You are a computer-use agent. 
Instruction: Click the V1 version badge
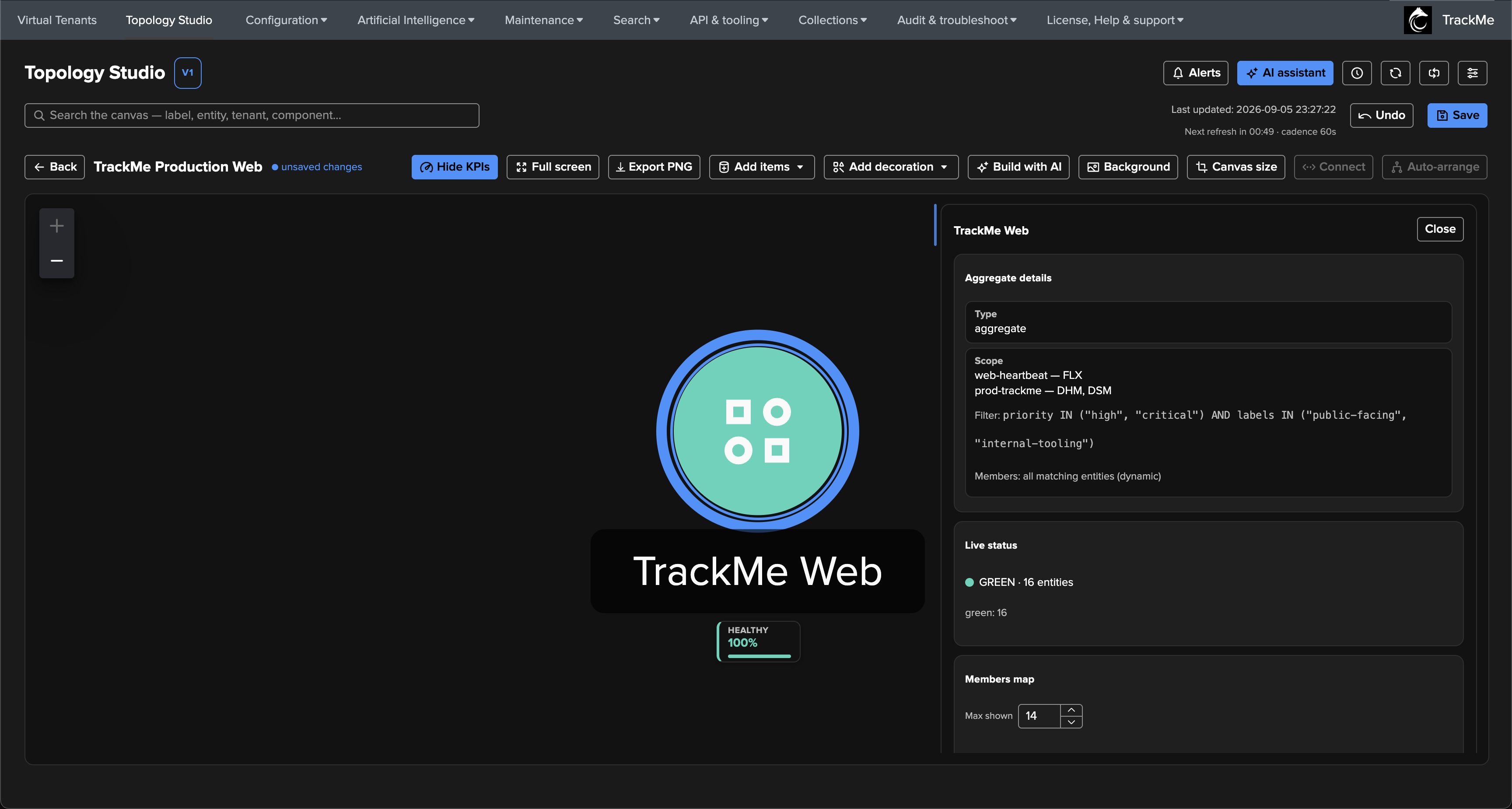188,73
